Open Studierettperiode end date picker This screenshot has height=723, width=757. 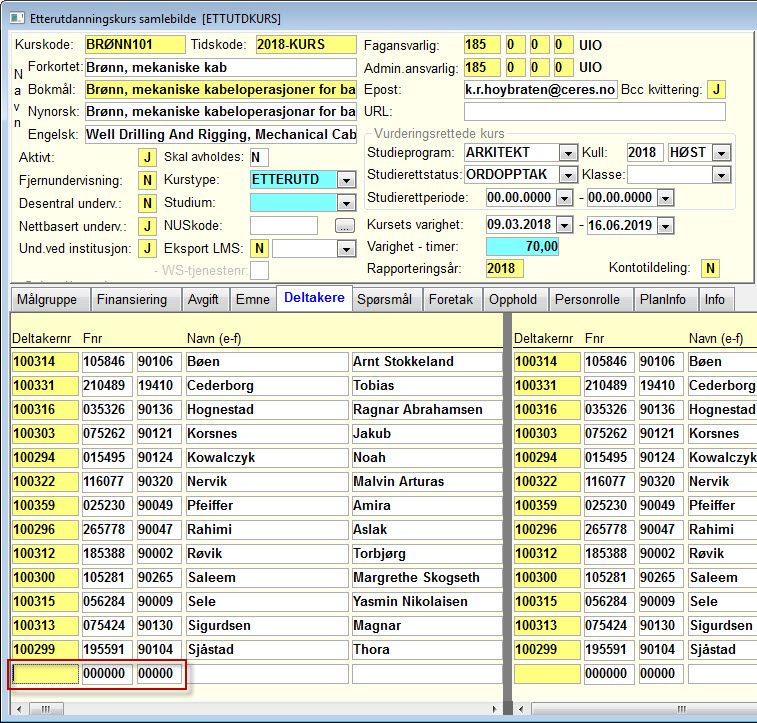pos(665,197)
